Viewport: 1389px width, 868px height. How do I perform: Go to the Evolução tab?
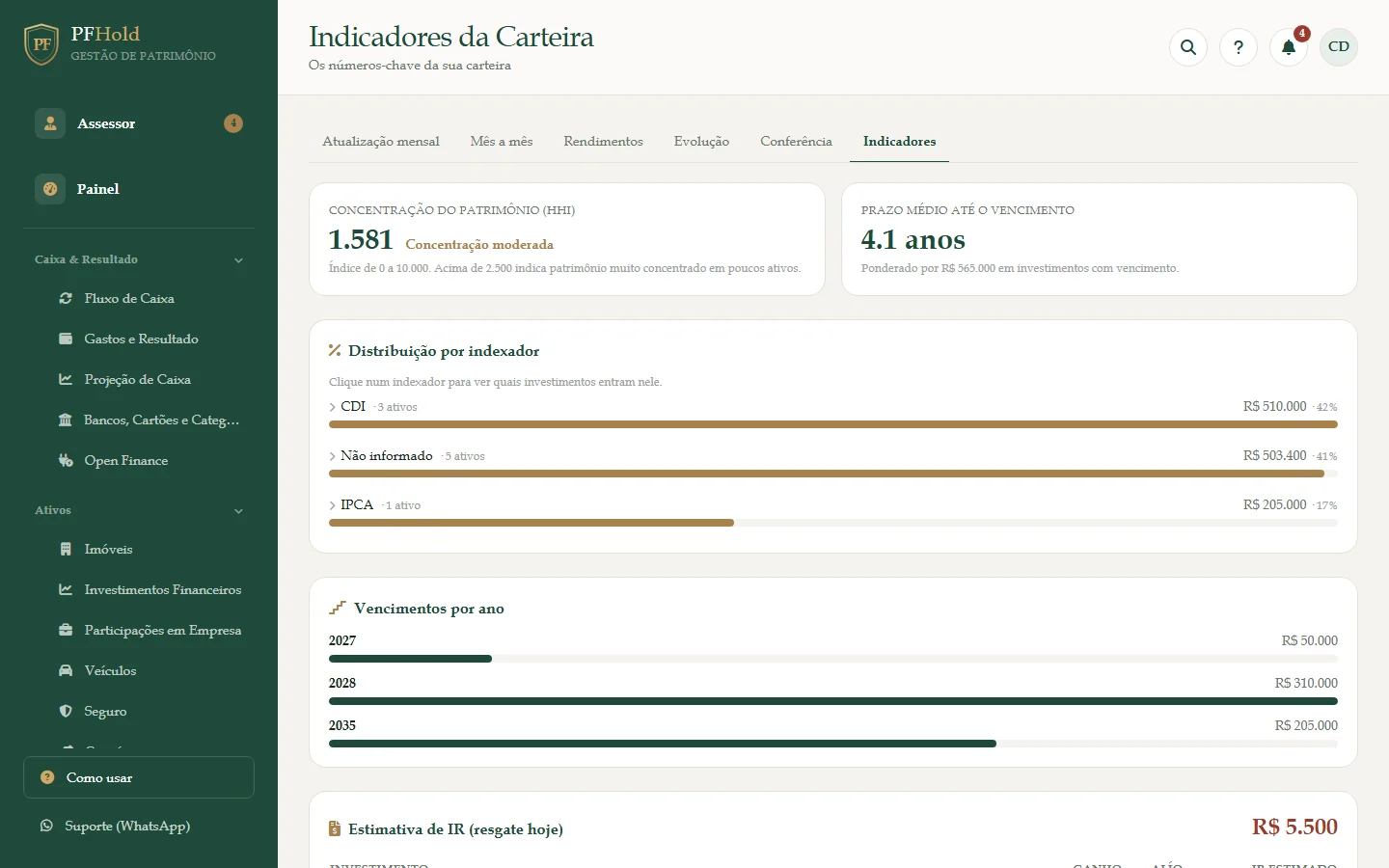701,142
